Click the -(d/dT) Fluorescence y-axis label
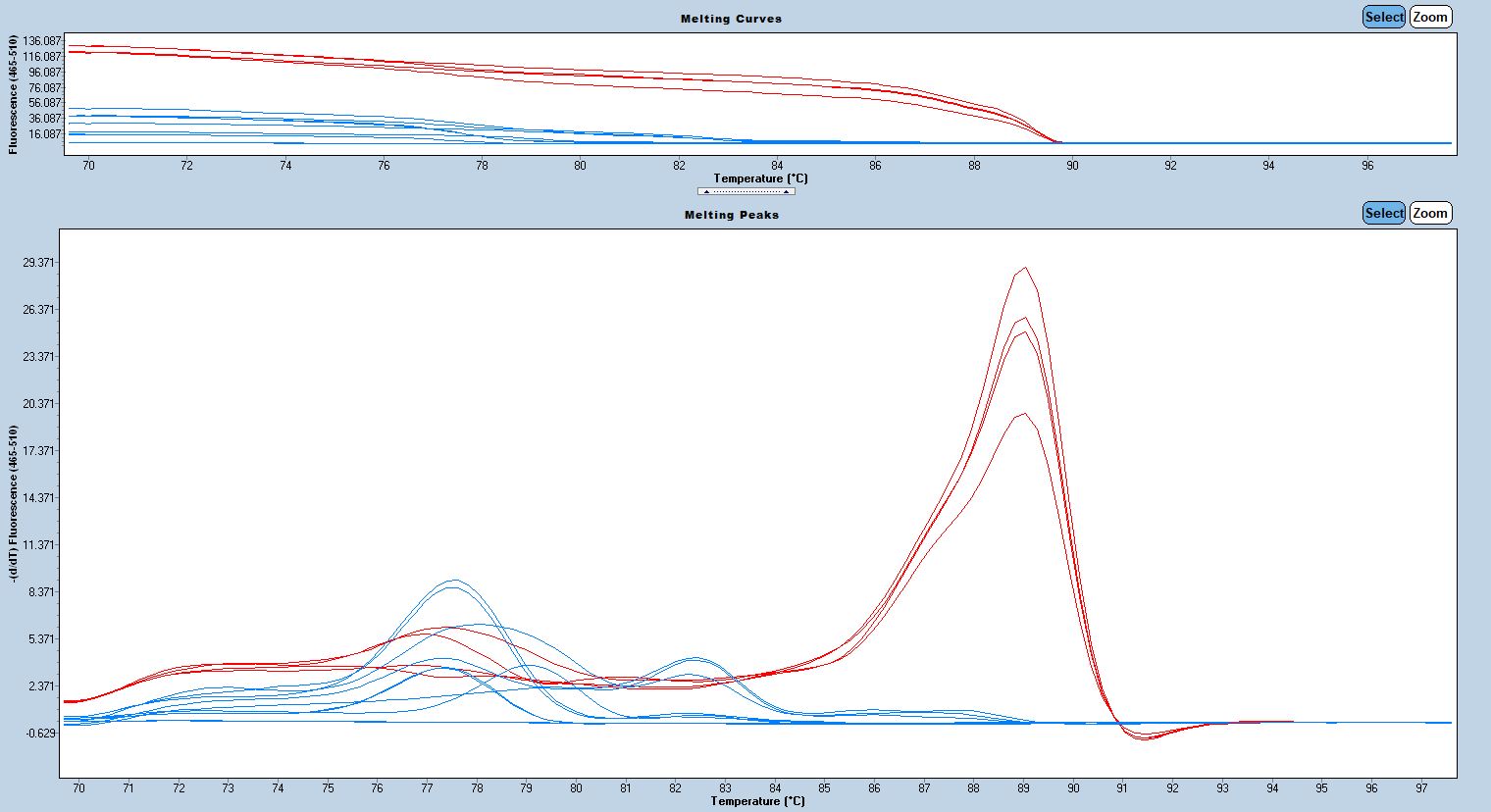This screenshot has width=1491, height=812. 14,504
